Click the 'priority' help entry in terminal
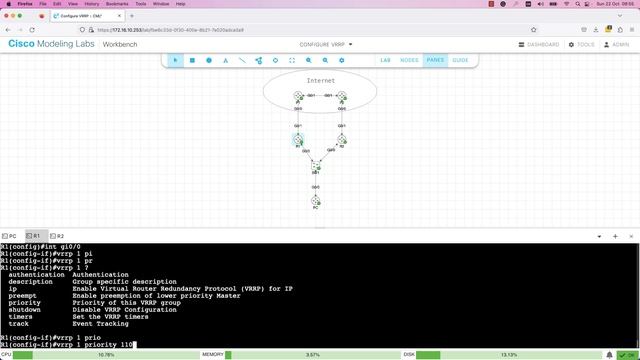This screenshot has height=360, width=640. point(24,303)
